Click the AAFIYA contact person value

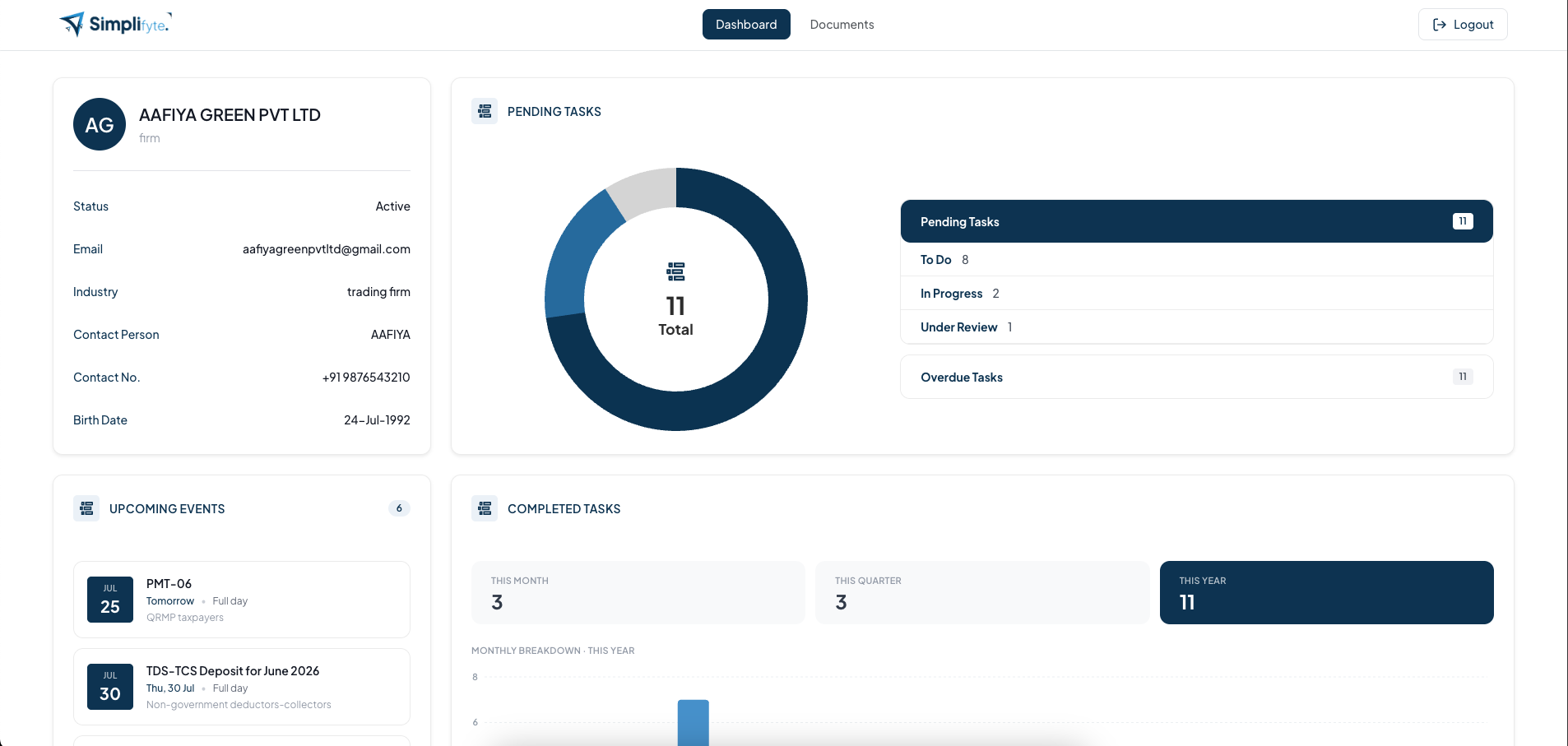(391, 335)
